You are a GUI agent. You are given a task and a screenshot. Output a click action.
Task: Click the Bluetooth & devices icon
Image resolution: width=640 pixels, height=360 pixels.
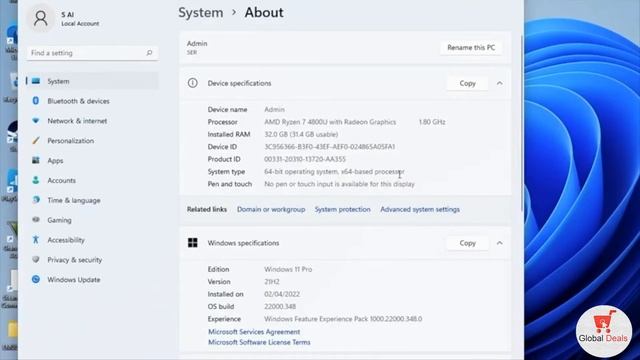[36, 101]
